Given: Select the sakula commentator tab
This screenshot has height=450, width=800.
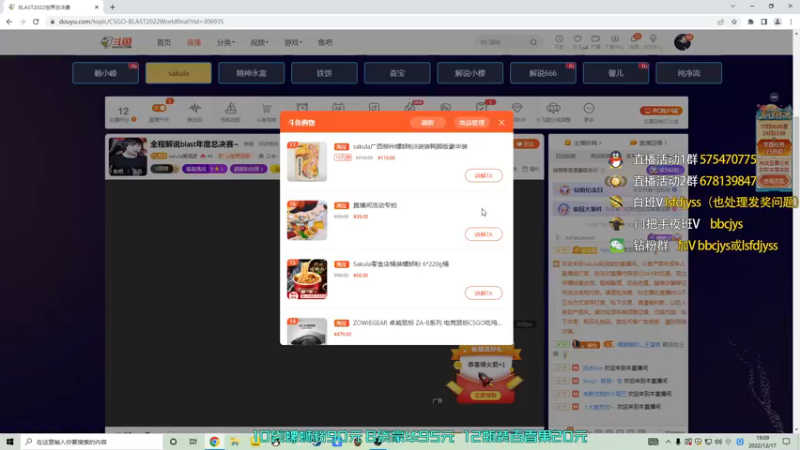Looking at the screenshot, I should [179, 73].
